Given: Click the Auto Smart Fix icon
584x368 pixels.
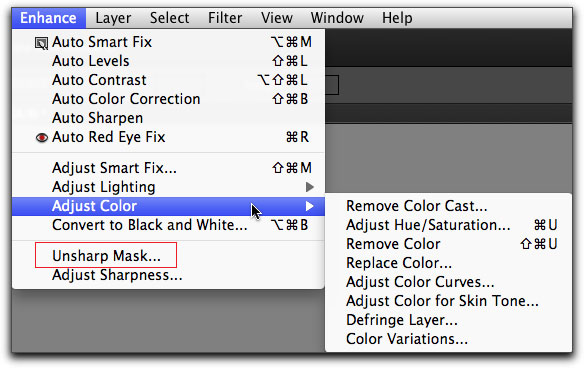Looking at the screenshot, I should (x=41, y=43).
